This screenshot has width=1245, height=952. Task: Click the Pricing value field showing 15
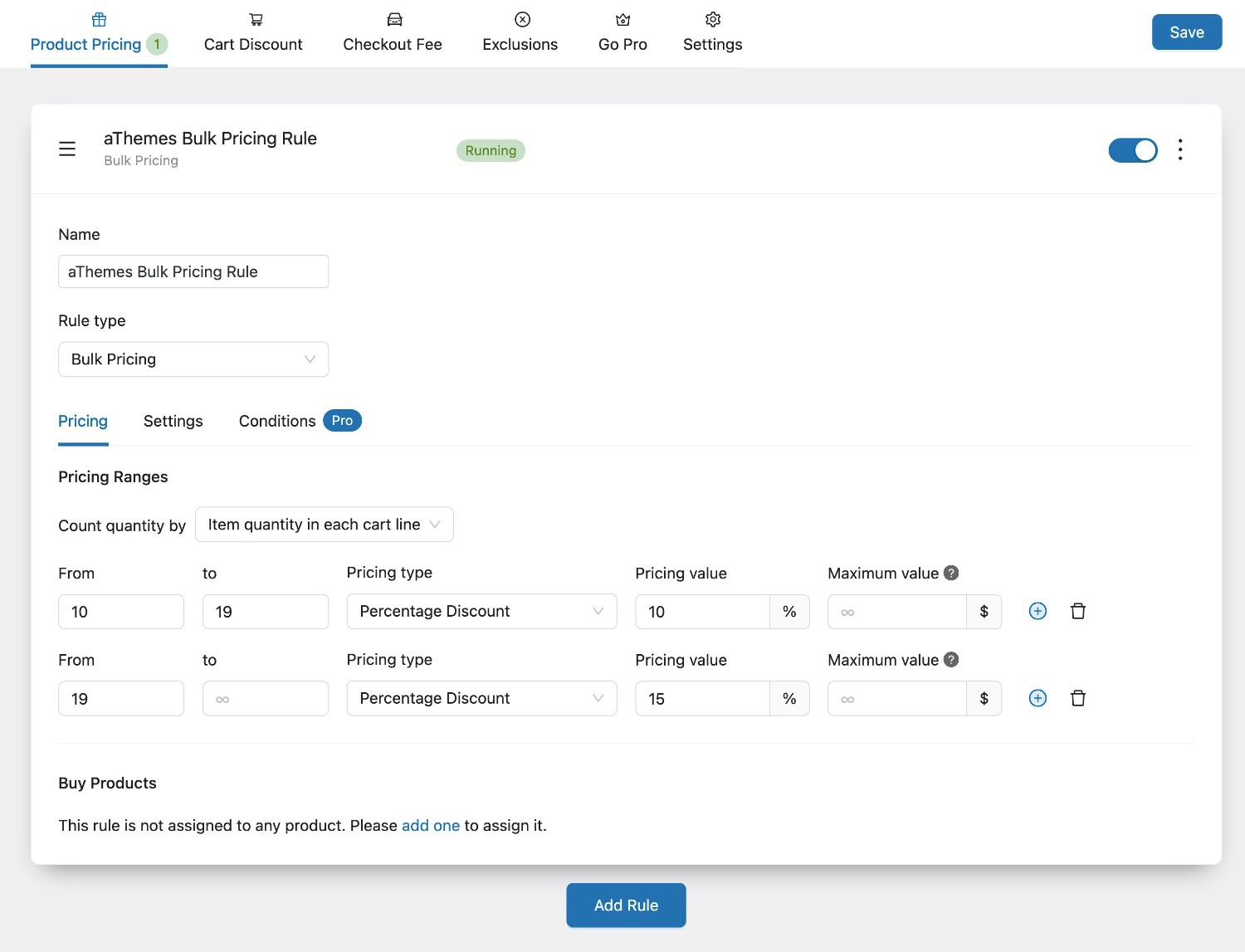[x=702, y=699]
